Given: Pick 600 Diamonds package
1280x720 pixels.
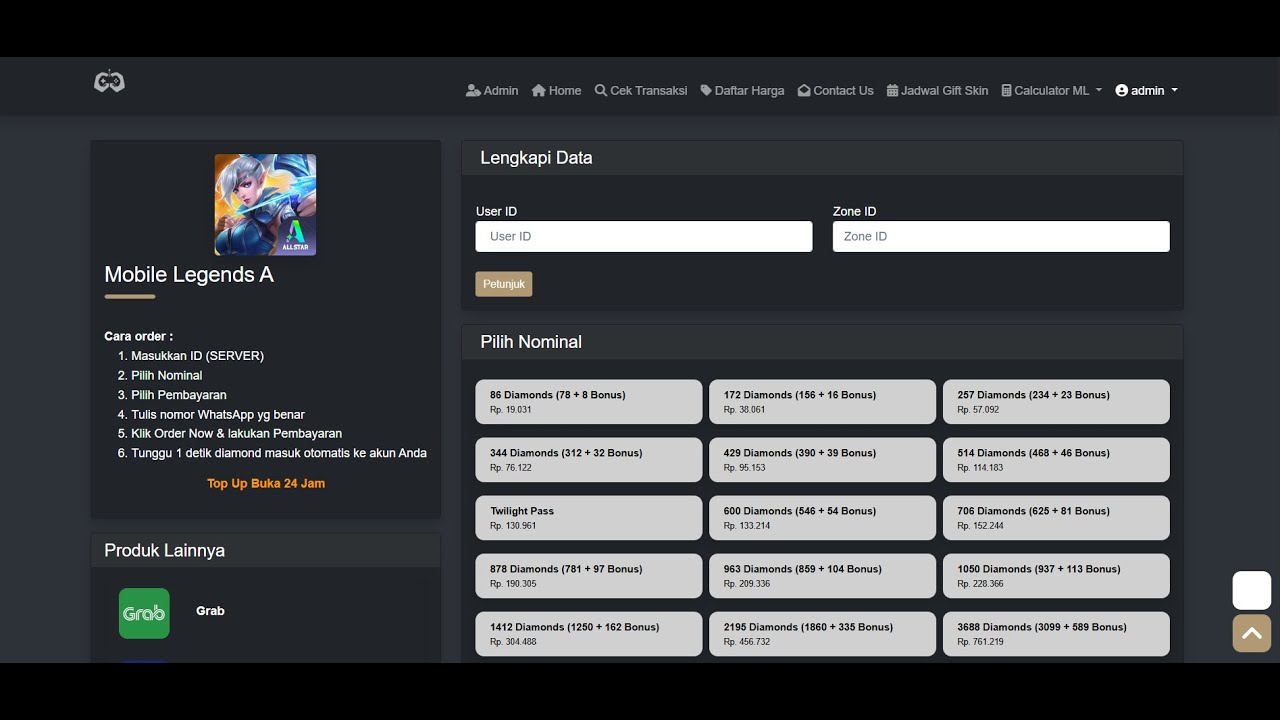Looking at the screenshot, I should tap(823, 517).
